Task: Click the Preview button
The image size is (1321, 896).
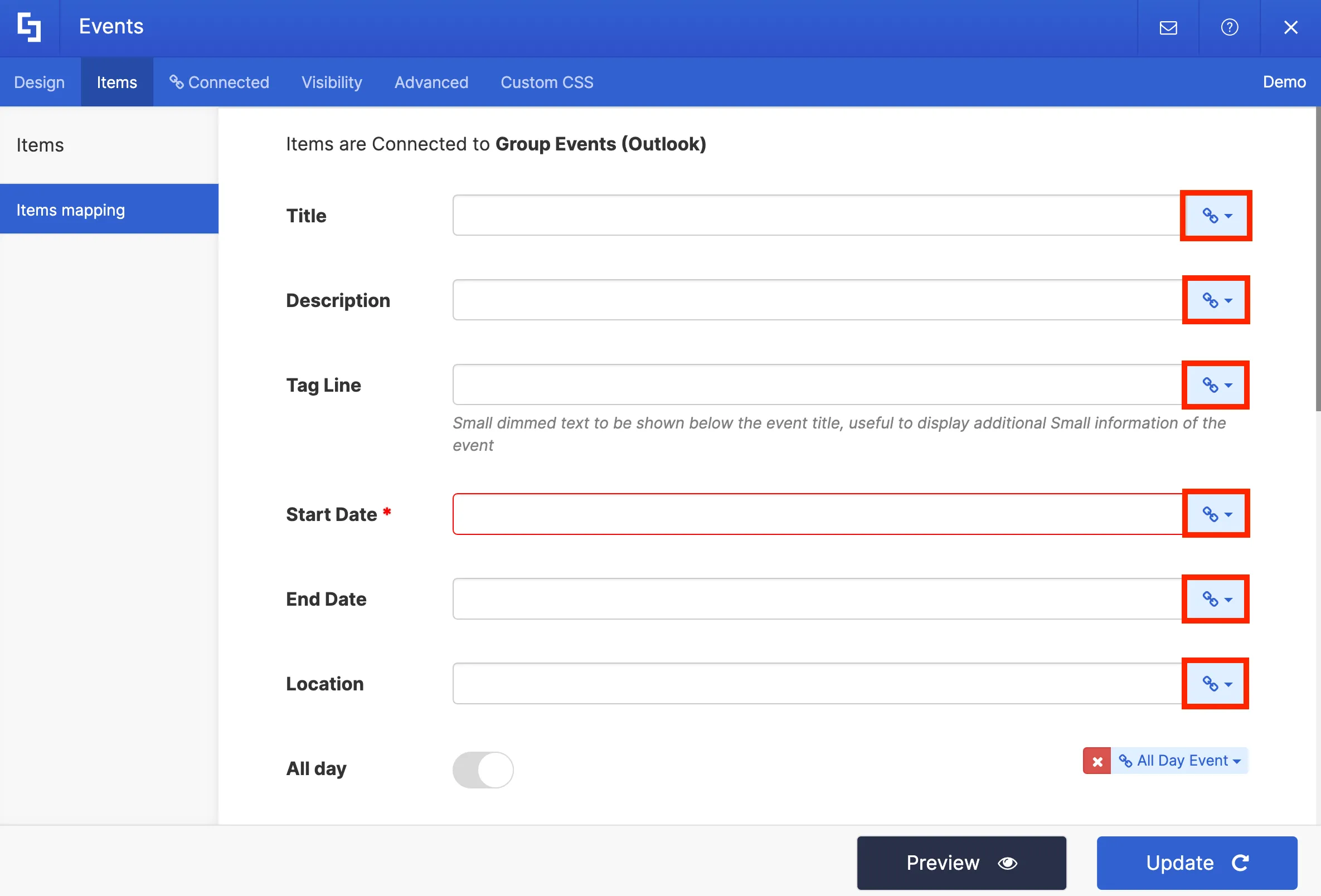Action: [961, 863]
